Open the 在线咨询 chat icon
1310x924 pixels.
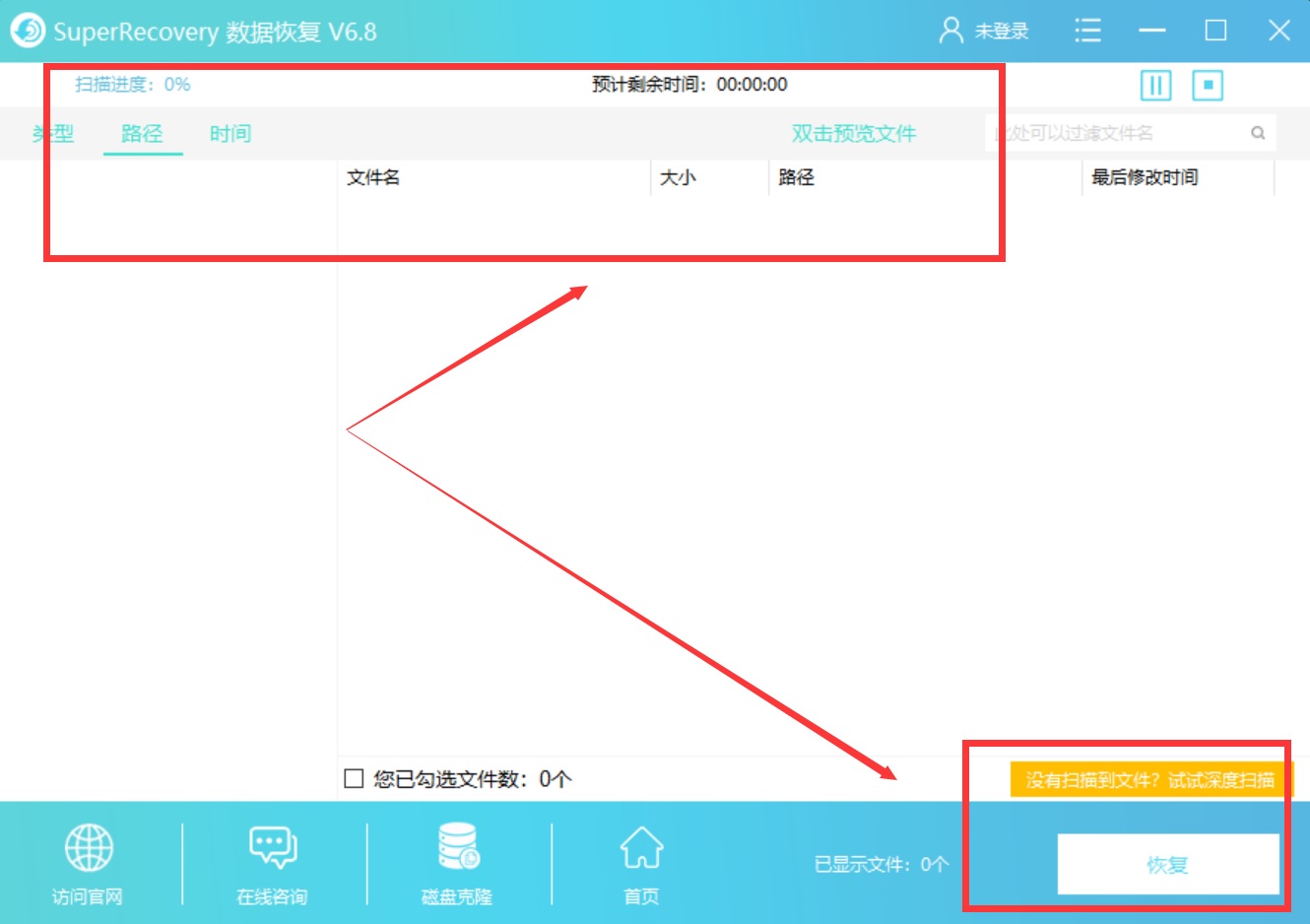[273, 847]
